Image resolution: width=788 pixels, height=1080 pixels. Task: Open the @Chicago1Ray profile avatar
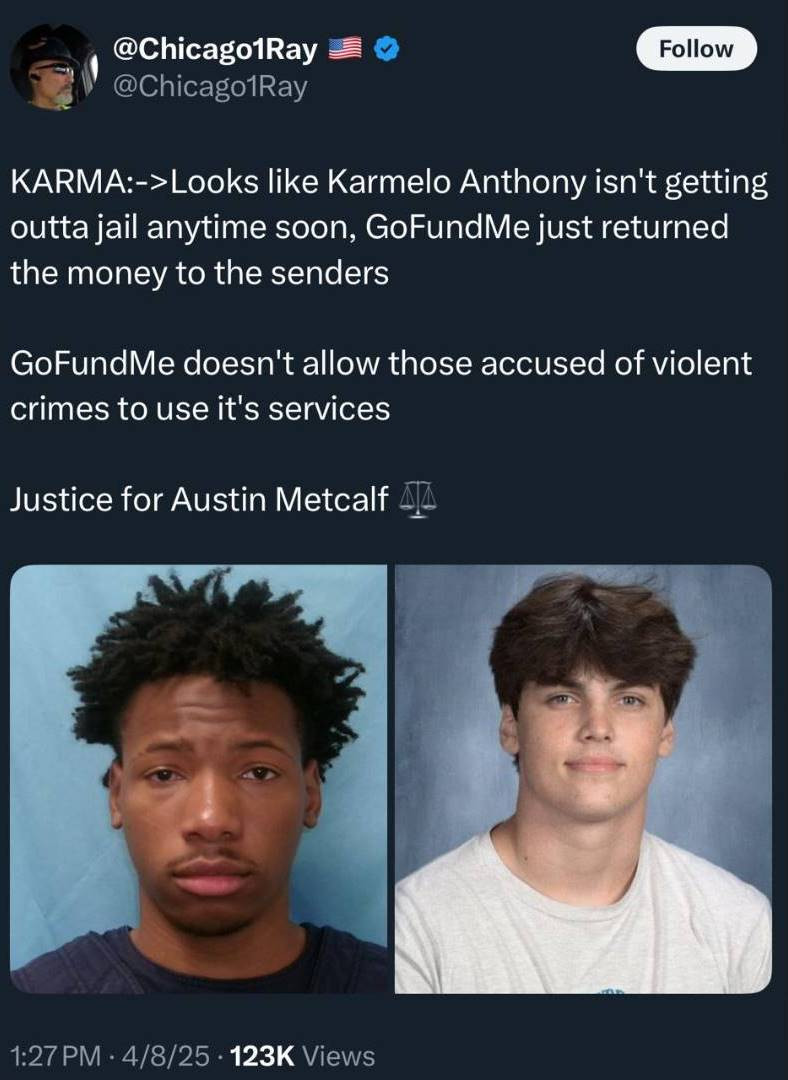(x=54, y=66)
